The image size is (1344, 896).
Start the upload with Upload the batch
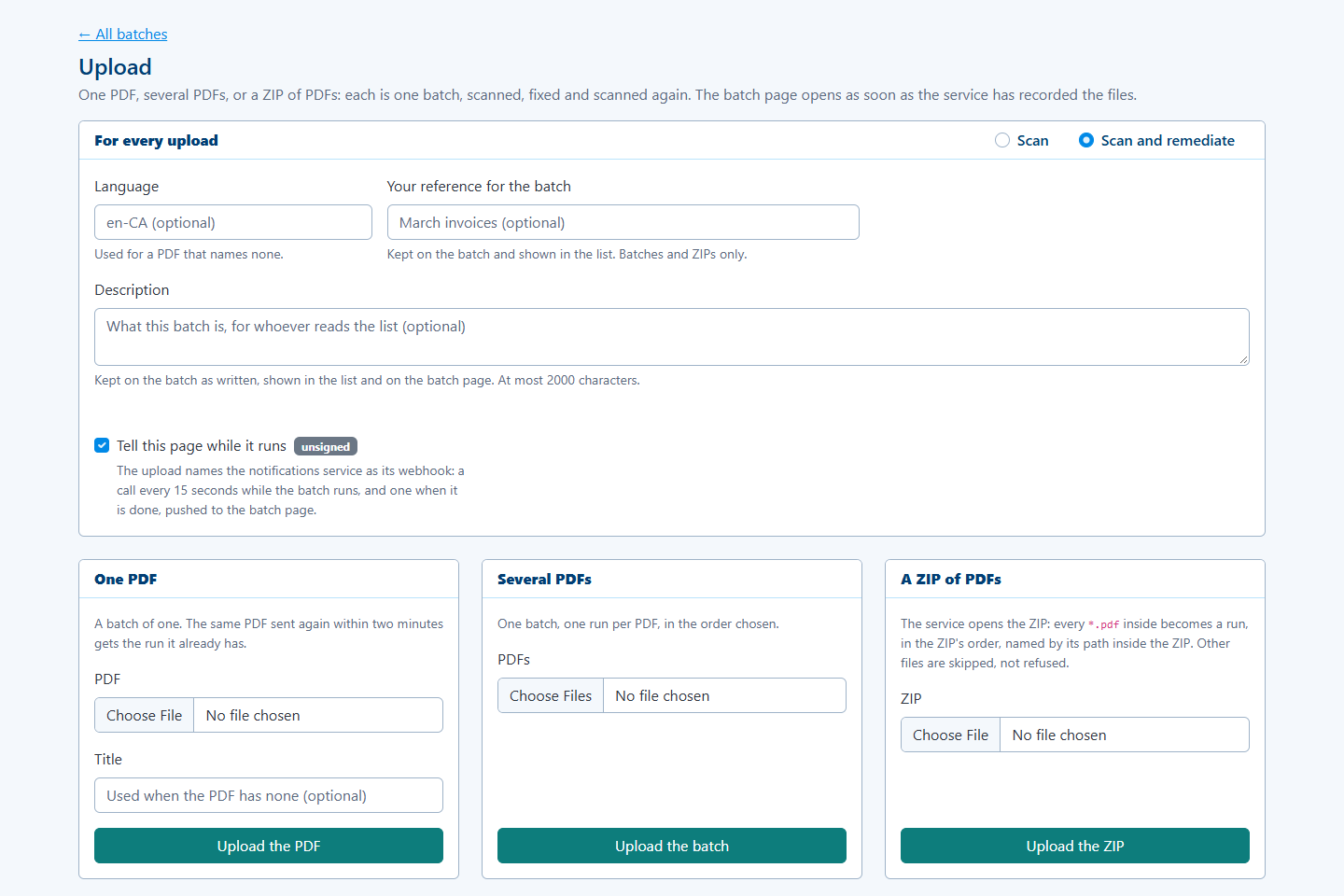pyautogui.click(x=672, y=846)
